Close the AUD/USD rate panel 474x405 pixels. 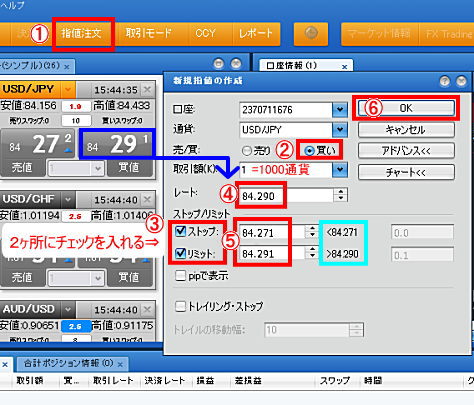[x=147, y=309]
